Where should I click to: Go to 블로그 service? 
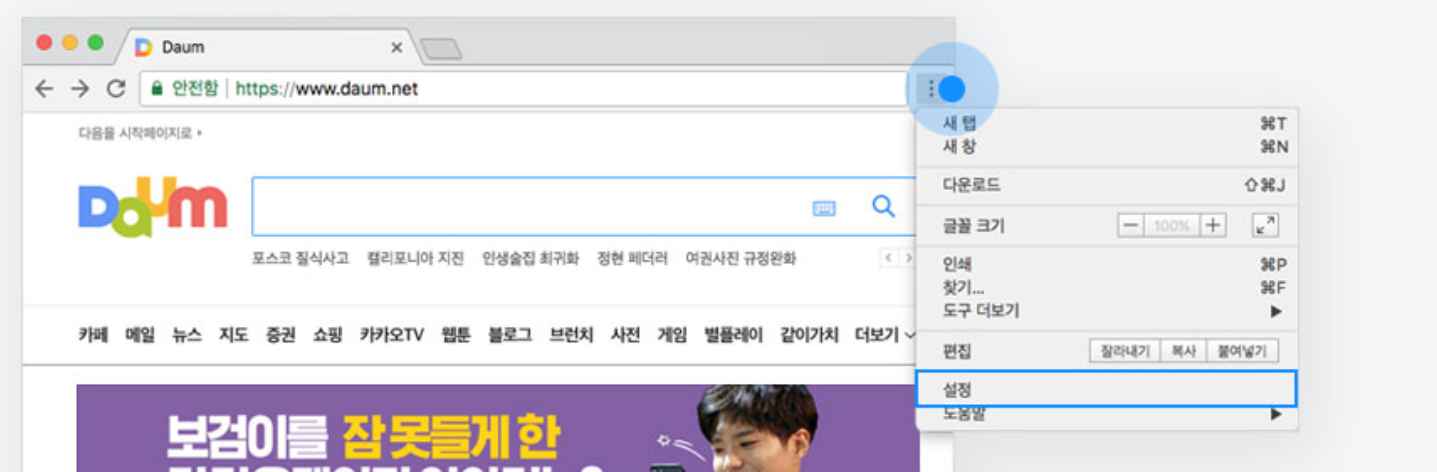click(x=510, y=335)
